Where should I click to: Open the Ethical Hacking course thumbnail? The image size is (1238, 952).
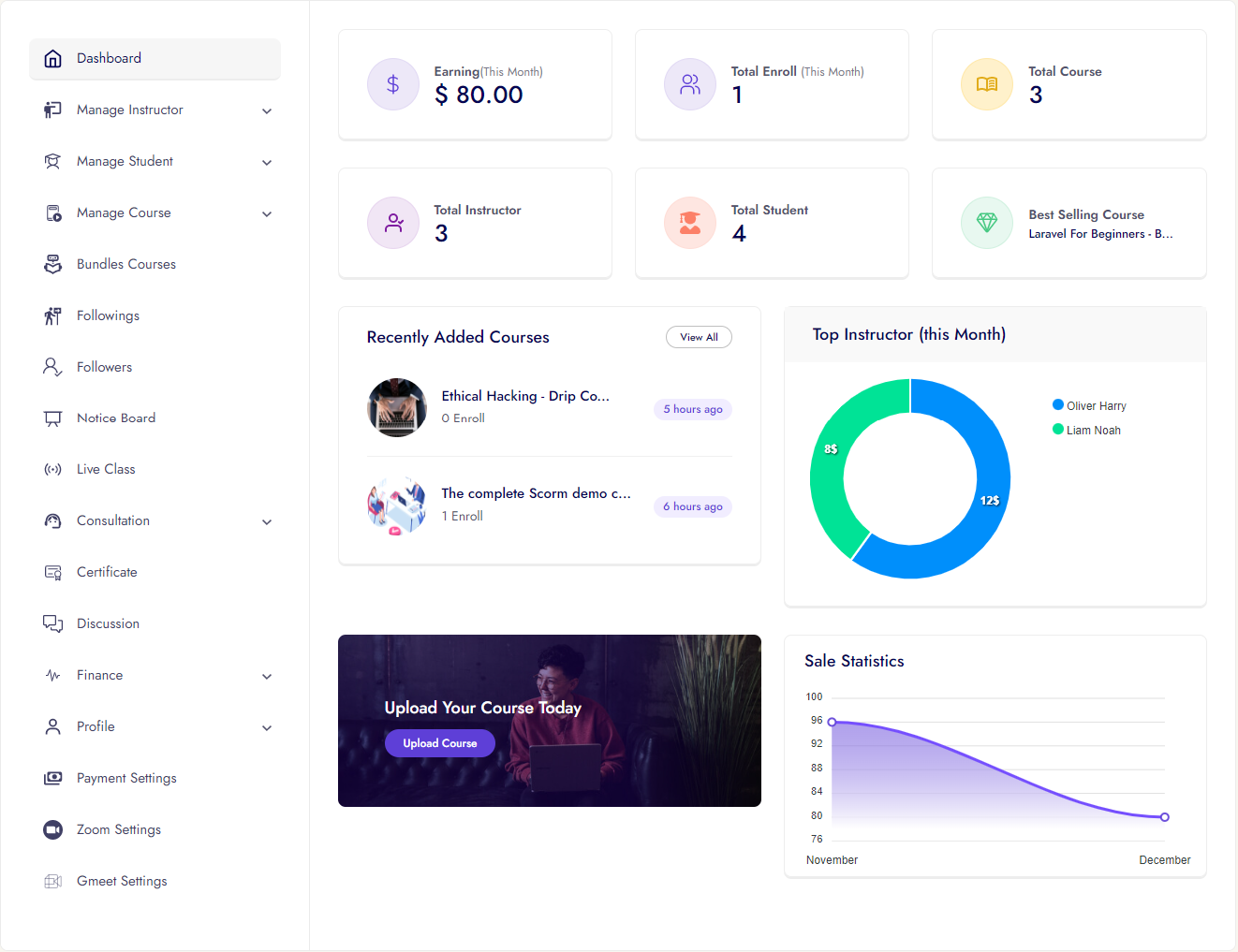pos(397,408)
